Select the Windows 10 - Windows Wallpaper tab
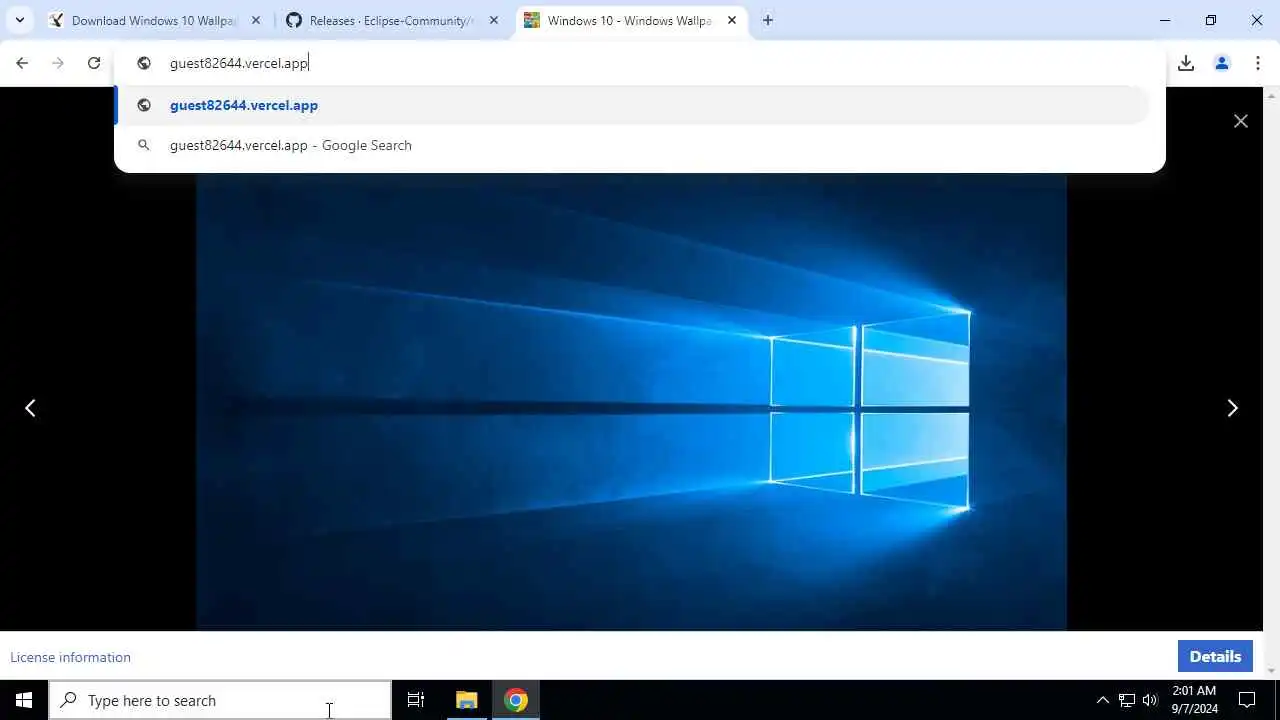This screenshot has height=720, width=1280. [629, 20]
